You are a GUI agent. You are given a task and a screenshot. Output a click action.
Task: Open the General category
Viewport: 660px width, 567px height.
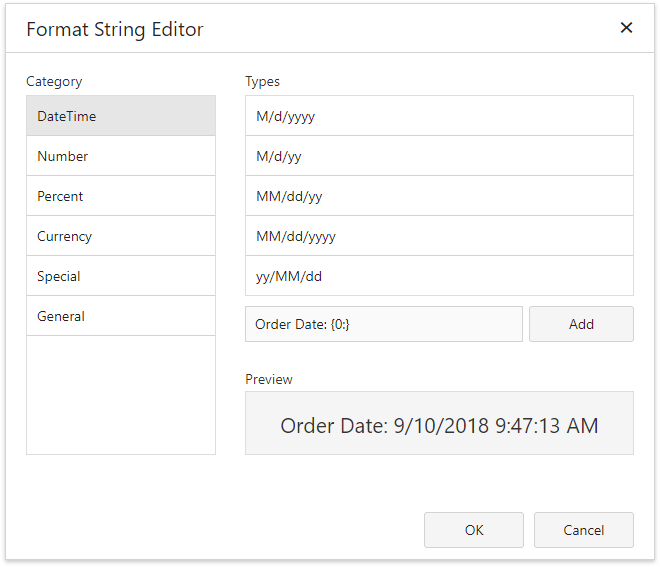(120, 316)
